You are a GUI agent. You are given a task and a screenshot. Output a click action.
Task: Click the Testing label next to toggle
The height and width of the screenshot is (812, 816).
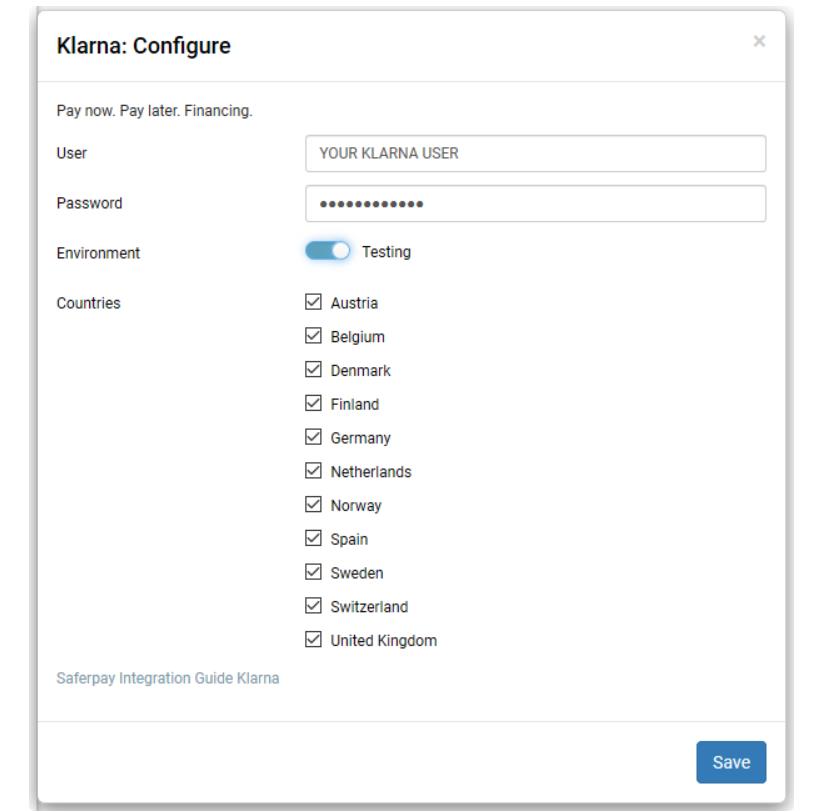[x=386, y=252]
